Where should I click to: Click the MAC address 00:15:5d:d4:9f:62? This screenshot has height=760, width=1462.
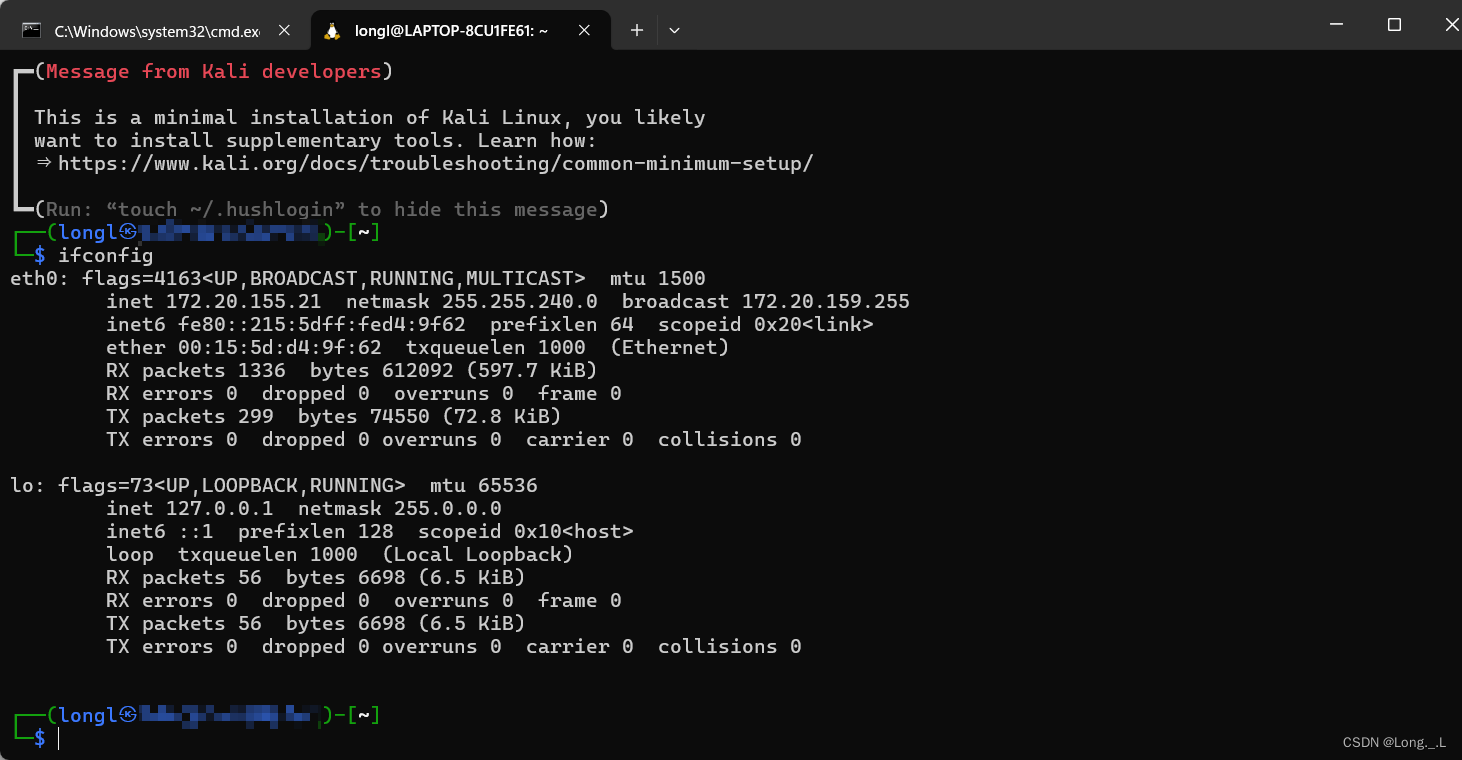[280, 347]
